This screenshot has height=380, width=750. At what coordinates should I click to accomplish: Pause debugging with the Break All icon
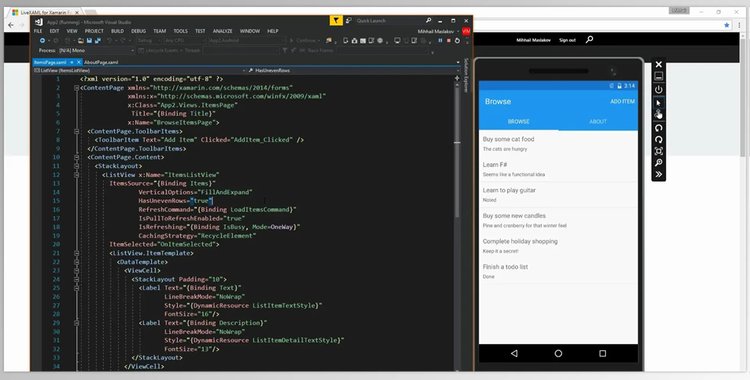point(440,41)
